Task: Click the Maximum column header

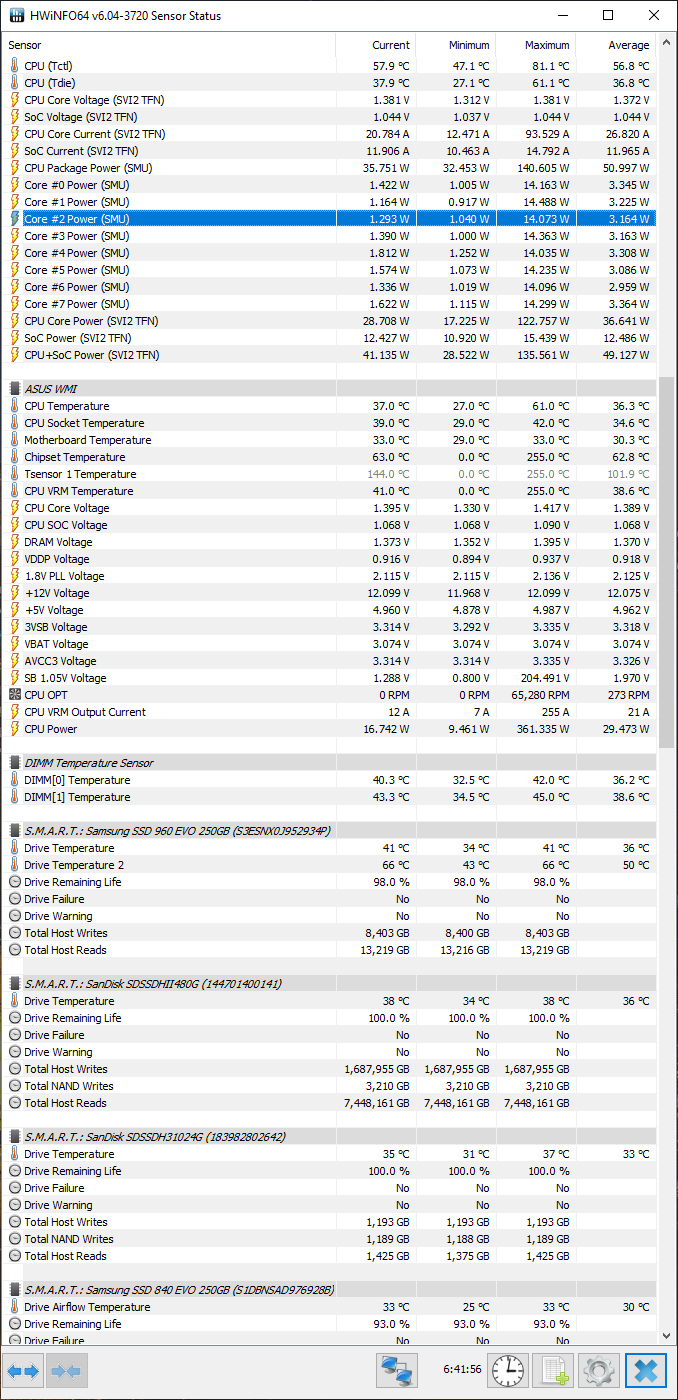Action: 536,45
